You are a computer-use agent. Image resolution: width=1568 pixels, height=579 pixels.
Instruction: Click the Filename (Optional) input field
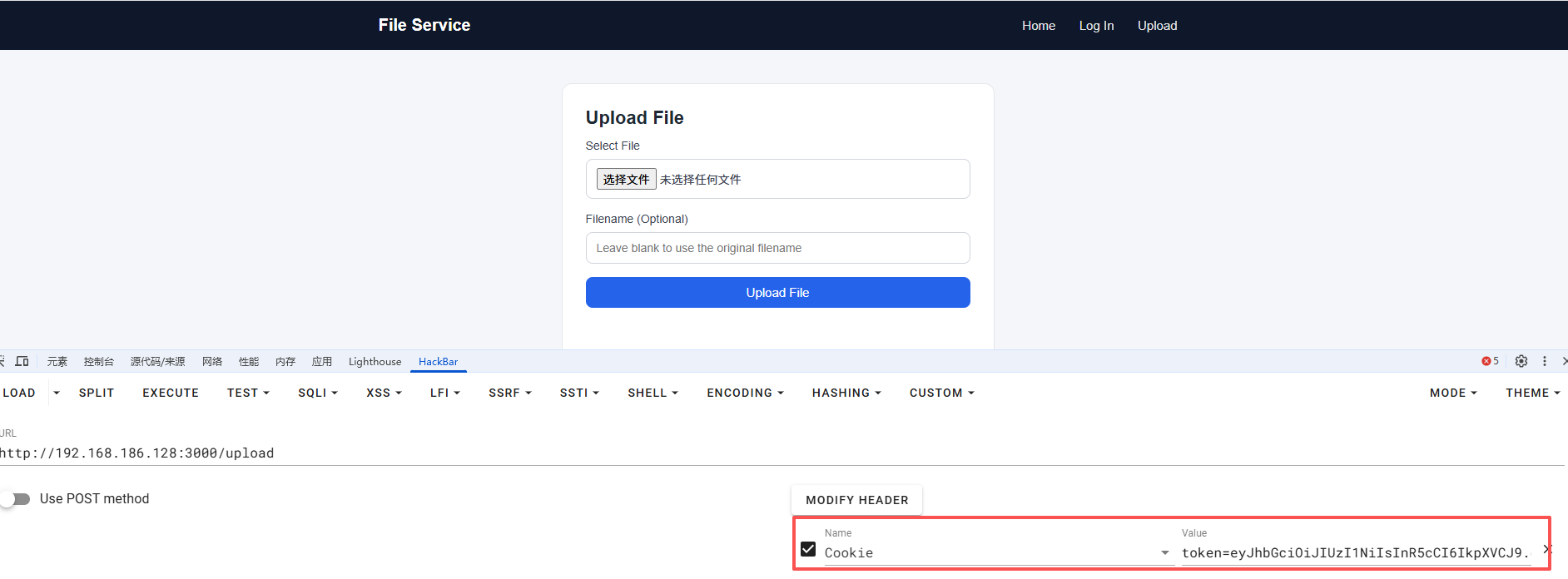777,248
